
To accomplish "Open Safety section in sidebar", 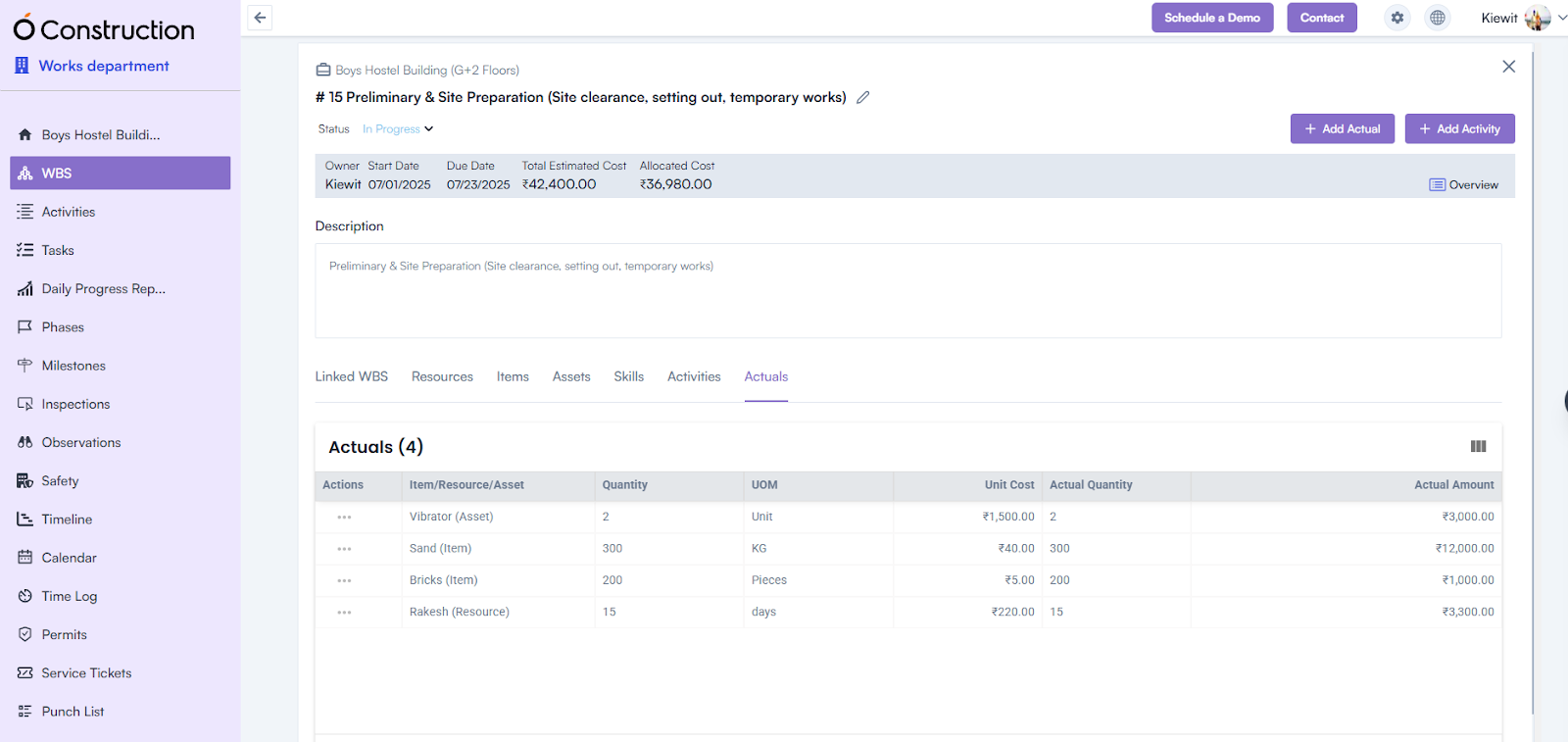I will (60, 480).
